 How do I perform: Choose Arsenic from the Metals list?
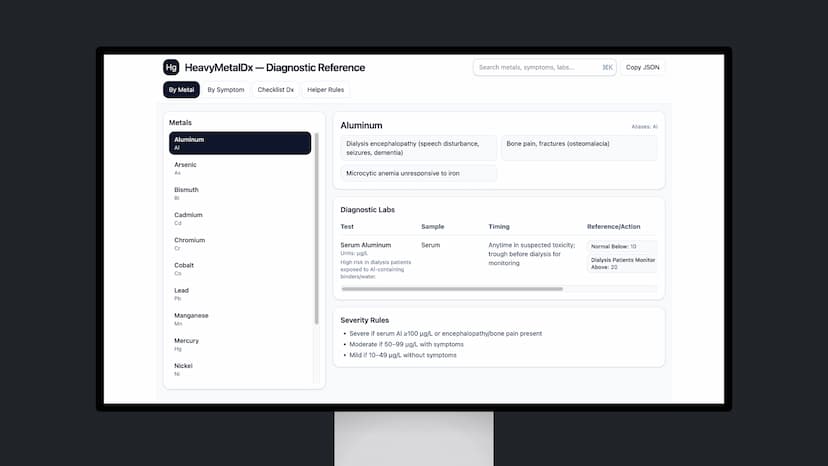pos(240,168)
